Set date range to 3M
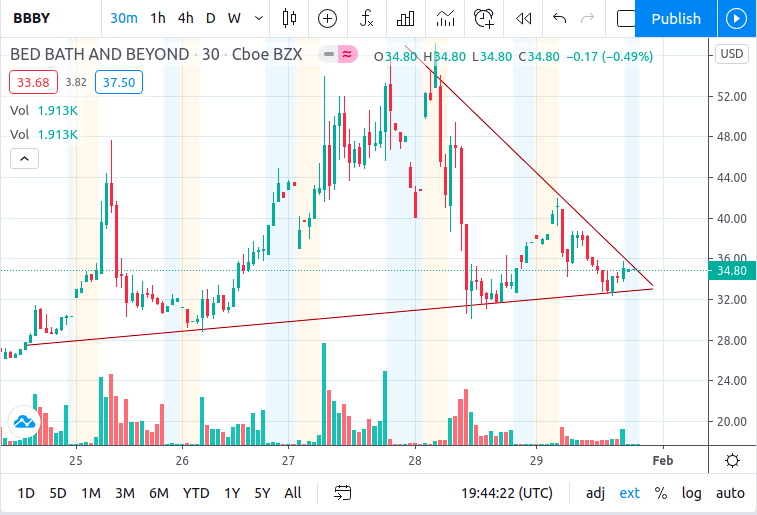757x515 pixels. [125, 493]
